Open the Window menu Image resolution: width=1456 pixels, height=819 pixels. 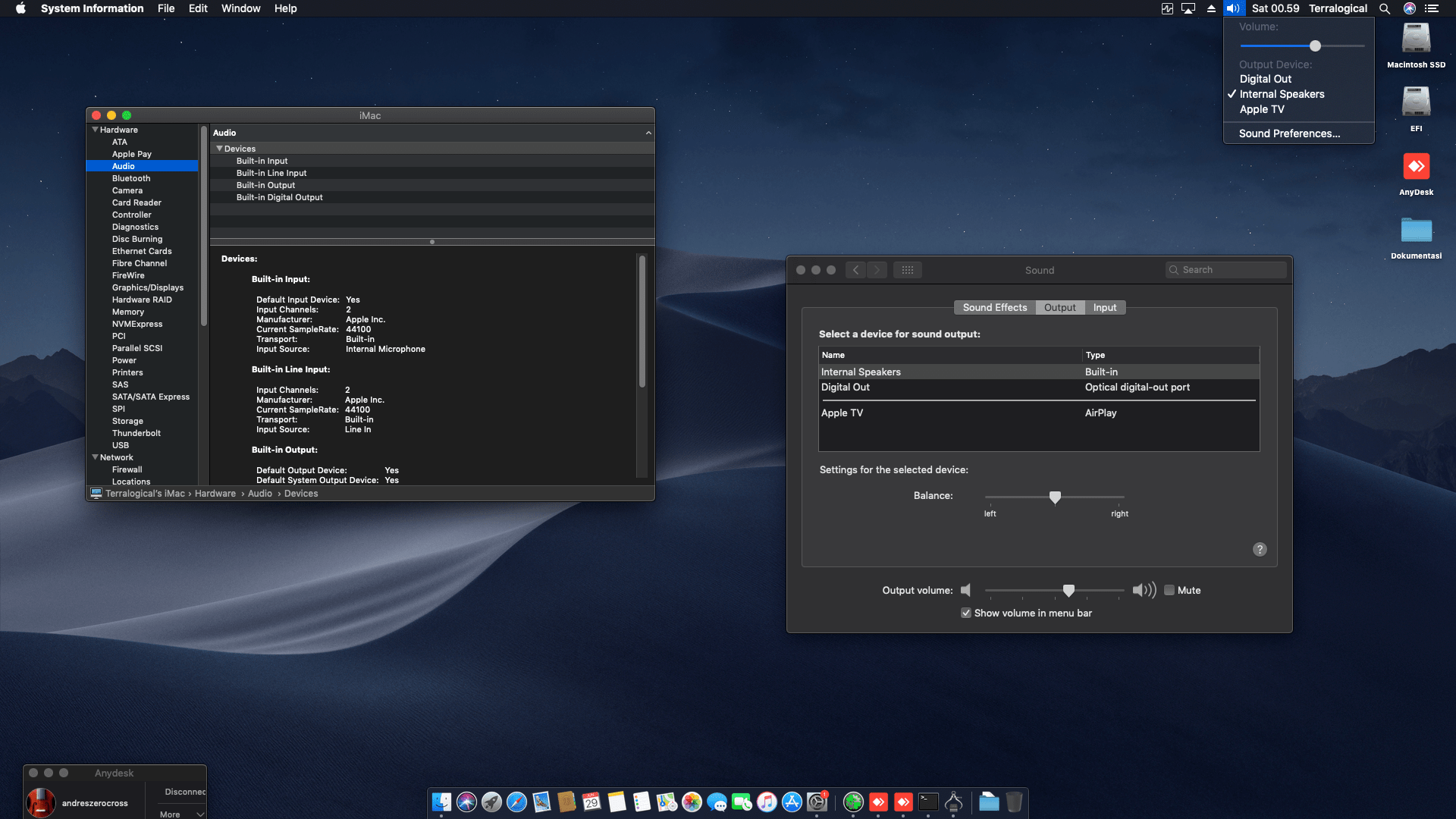tap(240, 8)
